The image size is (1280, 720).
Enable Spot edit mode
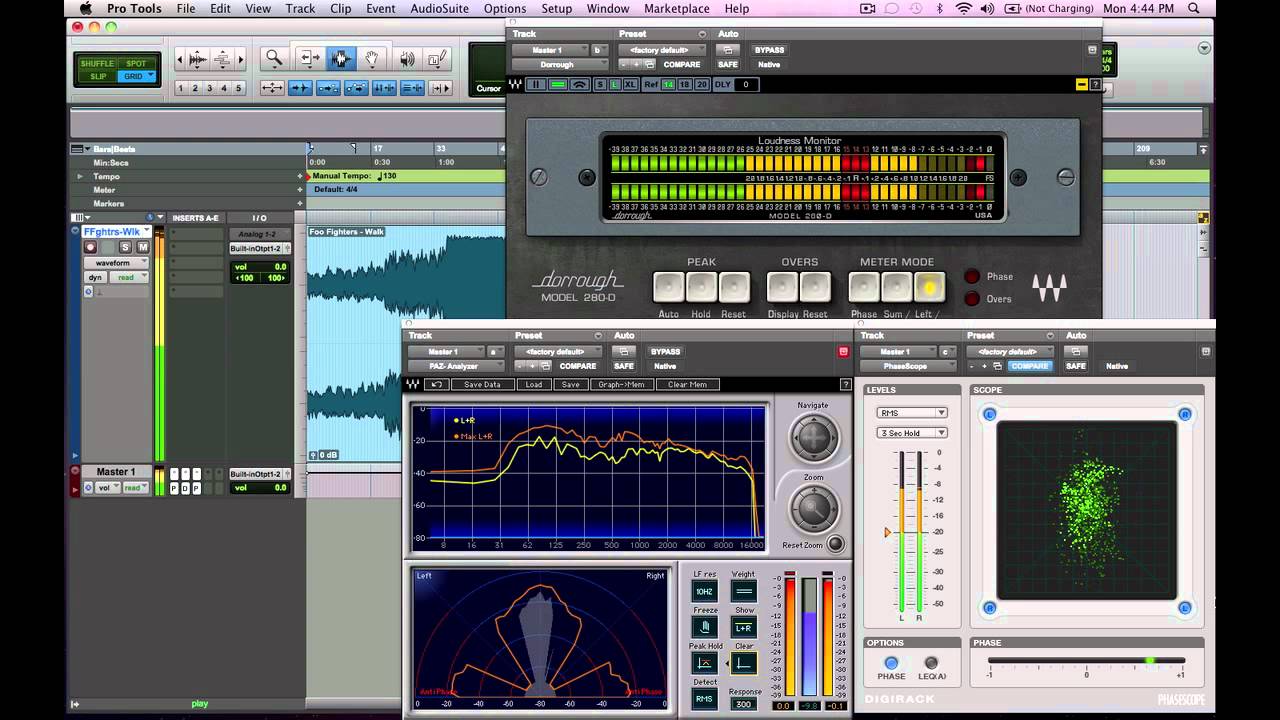tap(135, 64)
